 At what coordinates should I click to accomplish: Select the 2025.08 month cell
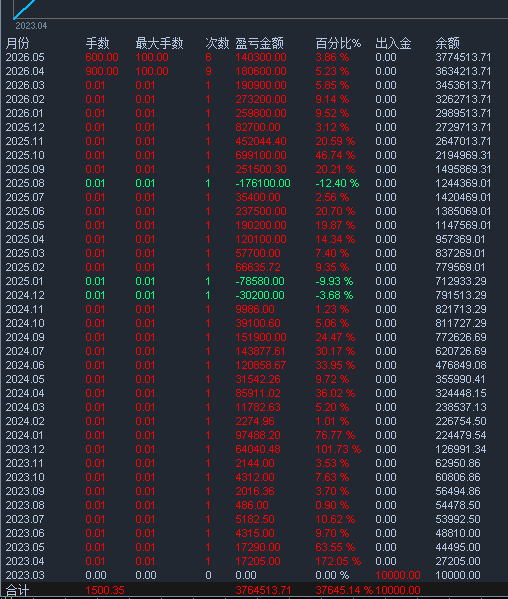(x=25, y=183)
